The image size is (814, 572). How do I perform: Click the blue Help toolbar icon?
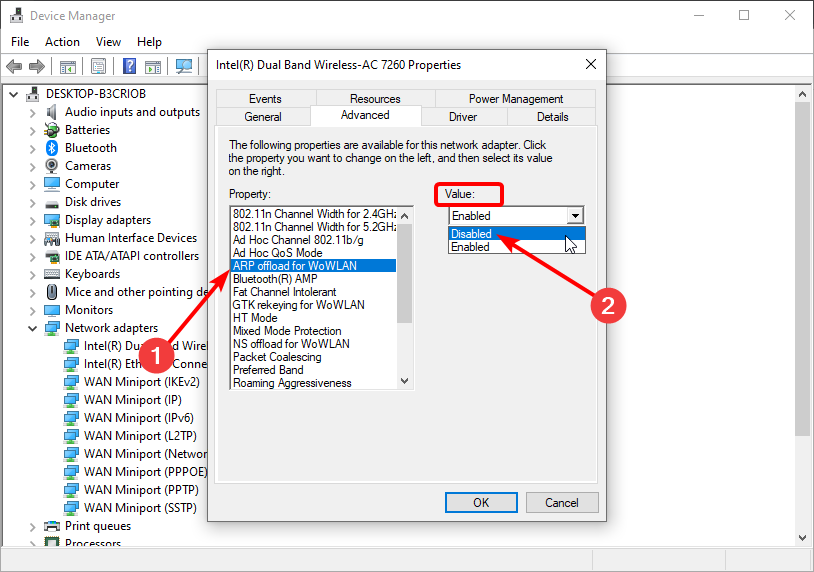click(x=129, y=66)
